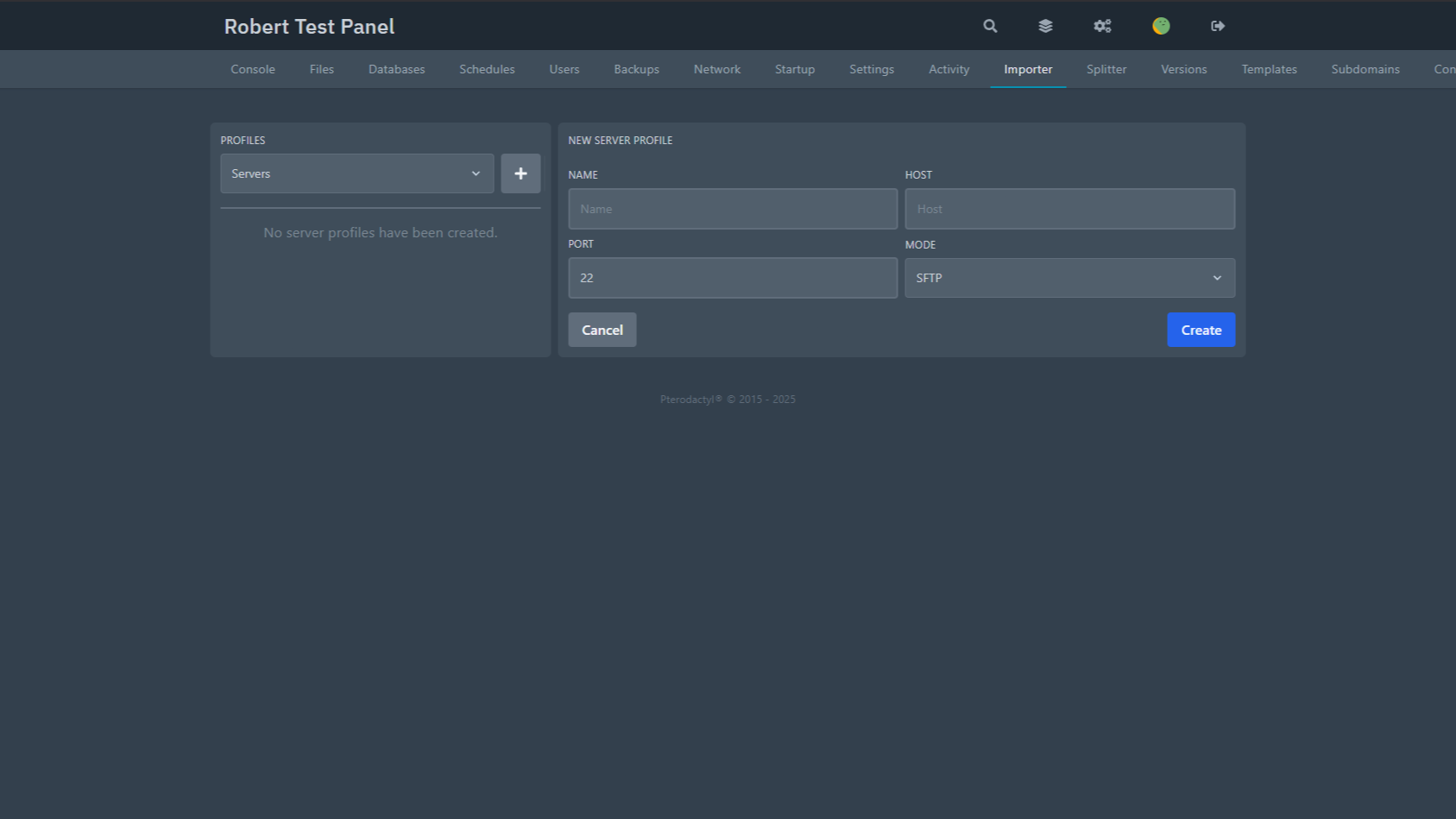The width and height of the screenshot is (1456, 819).
Task: Go to the Splitter tab
Action: point(1106,69)
